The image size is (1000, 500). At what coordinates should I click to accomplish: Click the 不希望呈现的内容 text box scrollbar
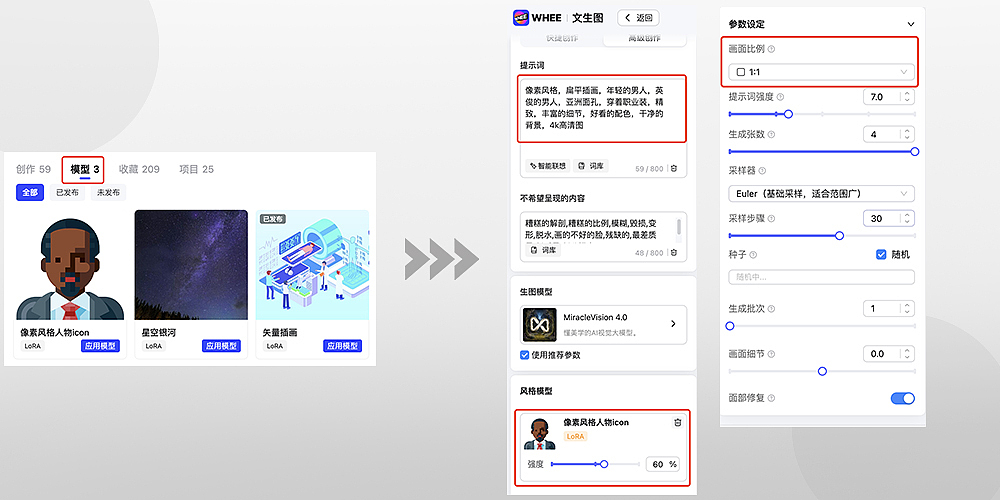click(x=679, y=226)
